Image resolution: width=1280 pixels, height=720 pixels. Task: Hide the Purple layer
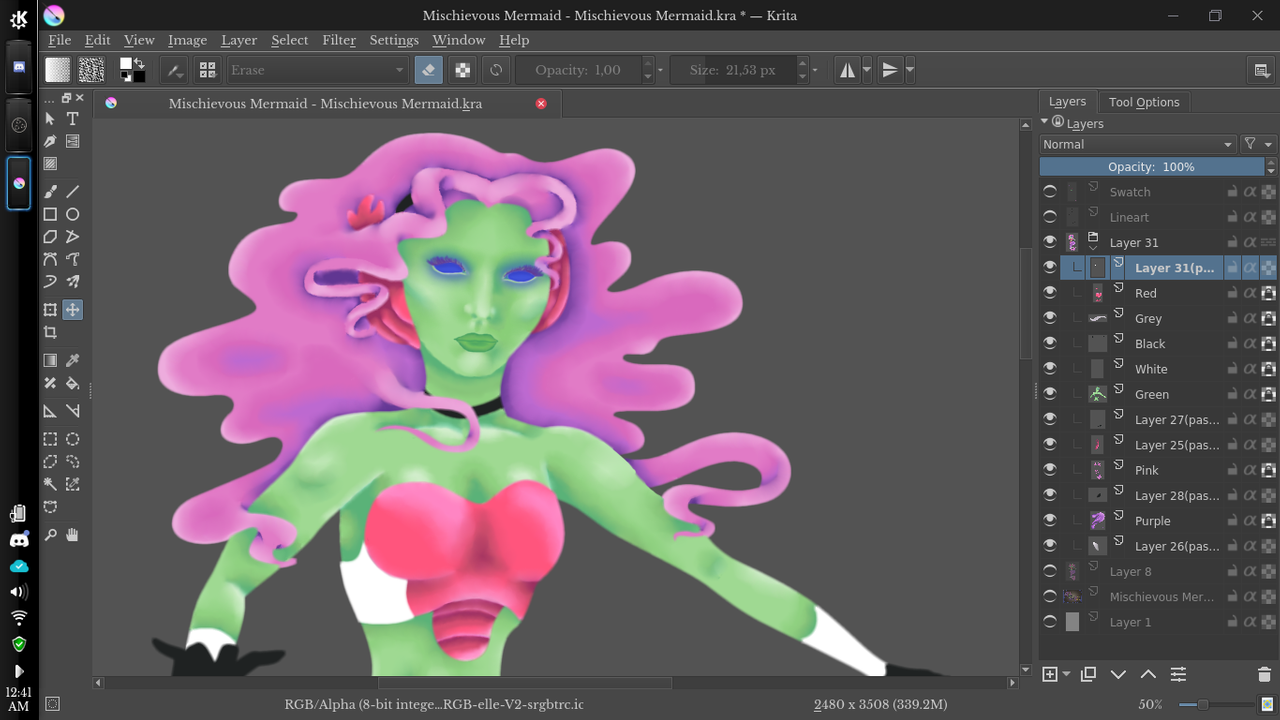(x=1050, y=519)
